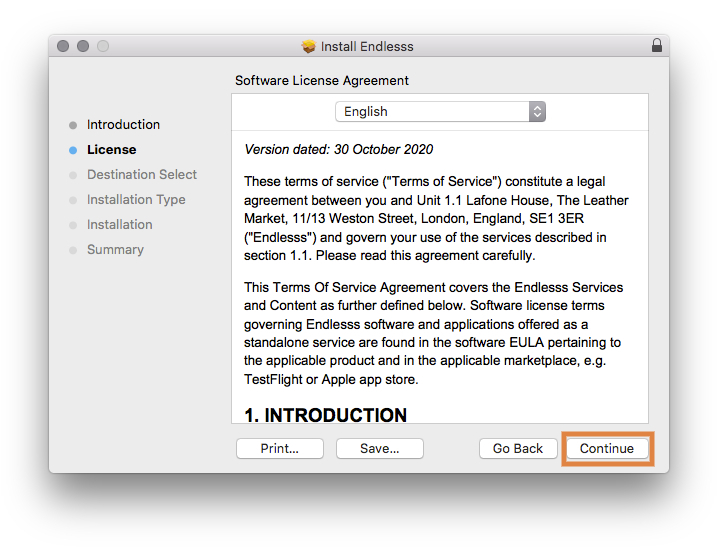Viewport: 728px width, 550px height.
Task: Click the Software License Agreement heading
Action: tap(322, 81)
